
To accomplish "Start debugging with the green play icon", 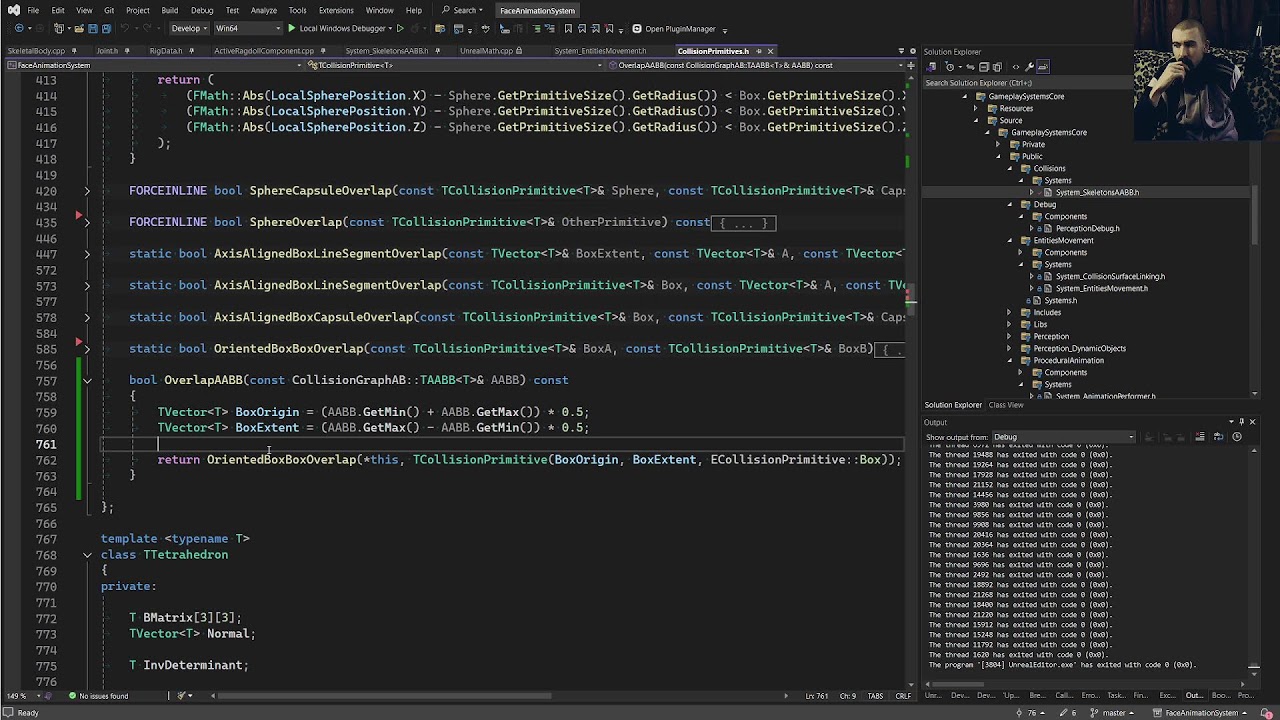I will (x=292, y=28).
